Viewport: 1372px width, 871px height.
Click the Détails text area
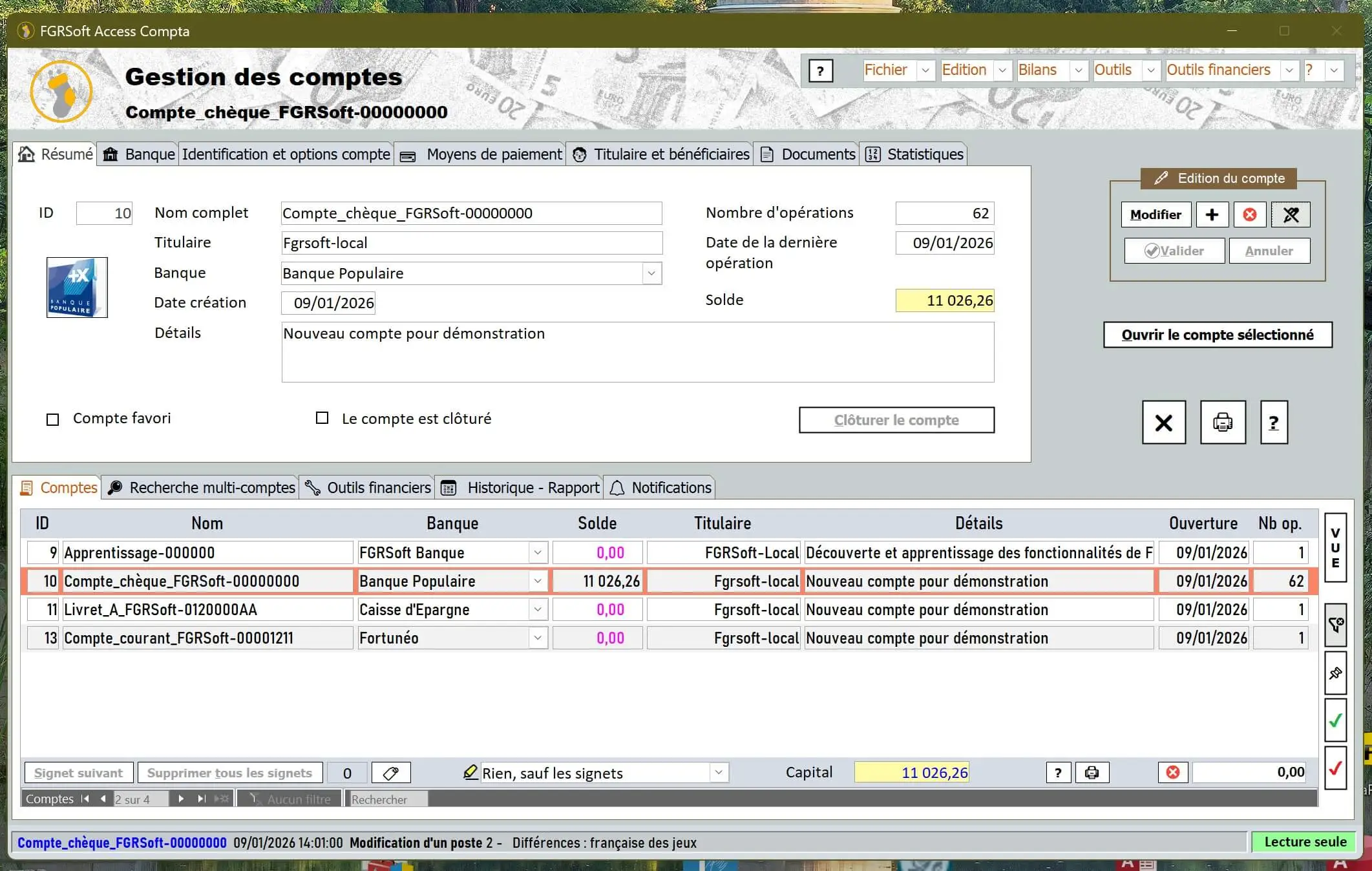click(637, 352)
